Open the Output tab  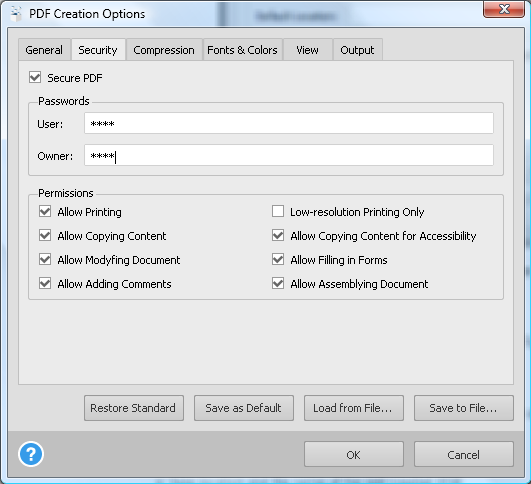pyautogui.click(x=357, y=50)
